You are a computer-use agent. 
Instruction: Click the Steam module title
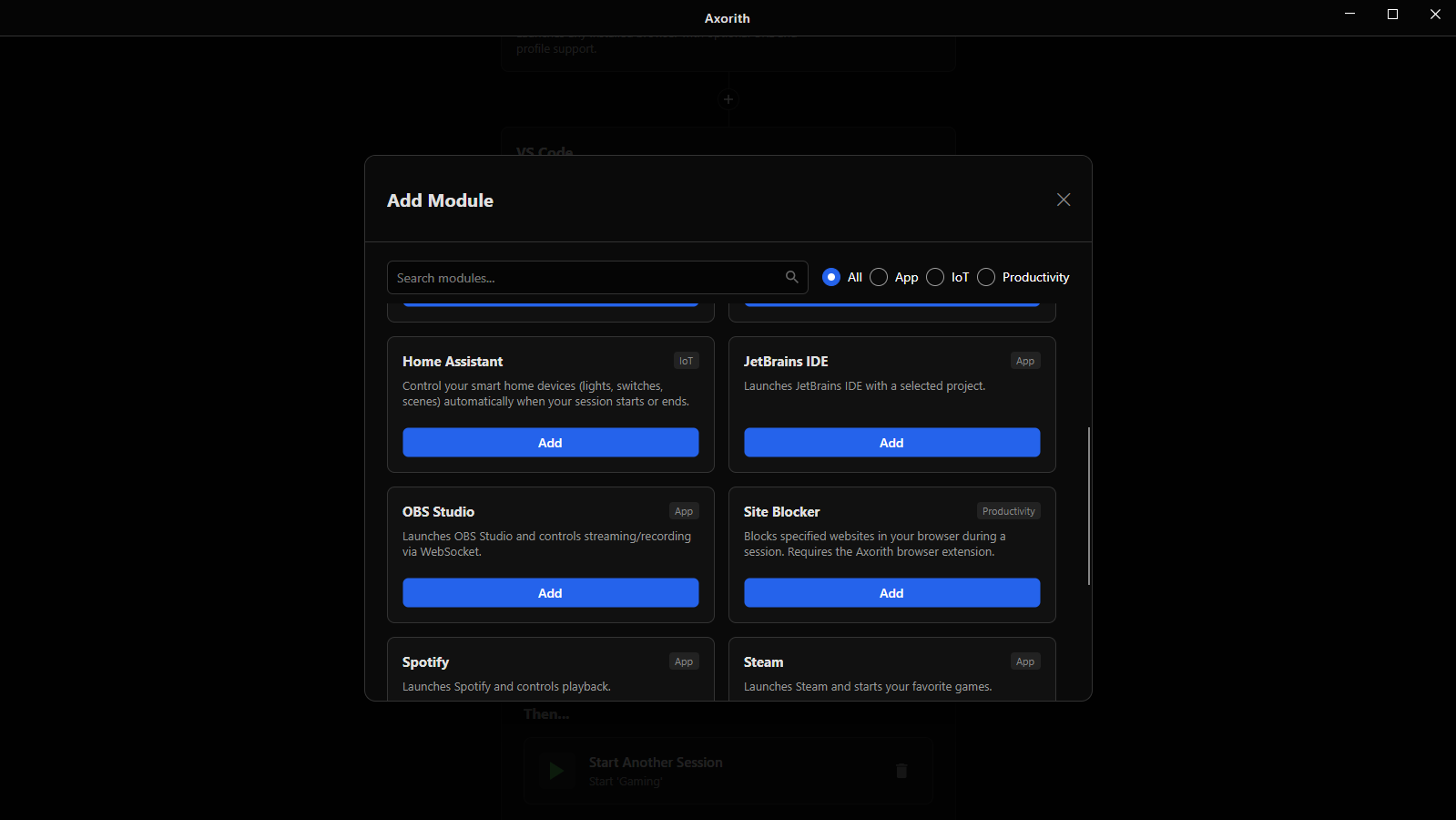pyautogui.click(x=763, y=662)
